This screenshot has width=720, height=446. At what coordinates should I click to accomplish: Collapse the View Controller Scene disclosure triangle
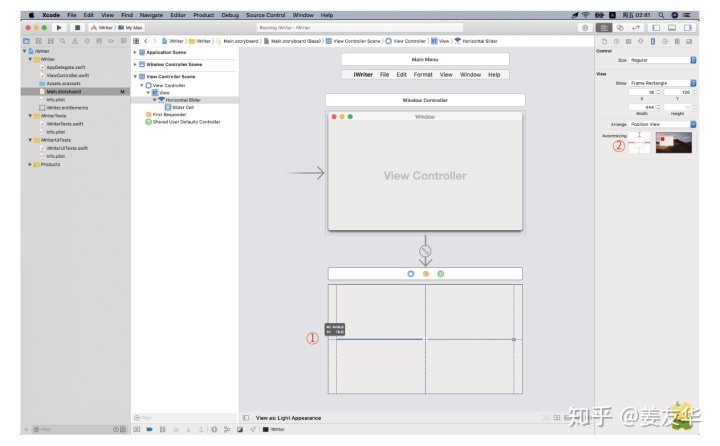tap(135, 77)
